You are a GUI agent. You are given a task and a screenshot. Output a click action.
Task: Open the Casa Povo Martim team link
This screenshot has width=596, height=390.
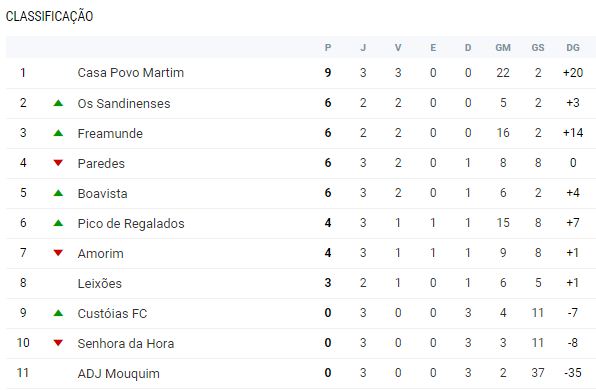(131, 73)
